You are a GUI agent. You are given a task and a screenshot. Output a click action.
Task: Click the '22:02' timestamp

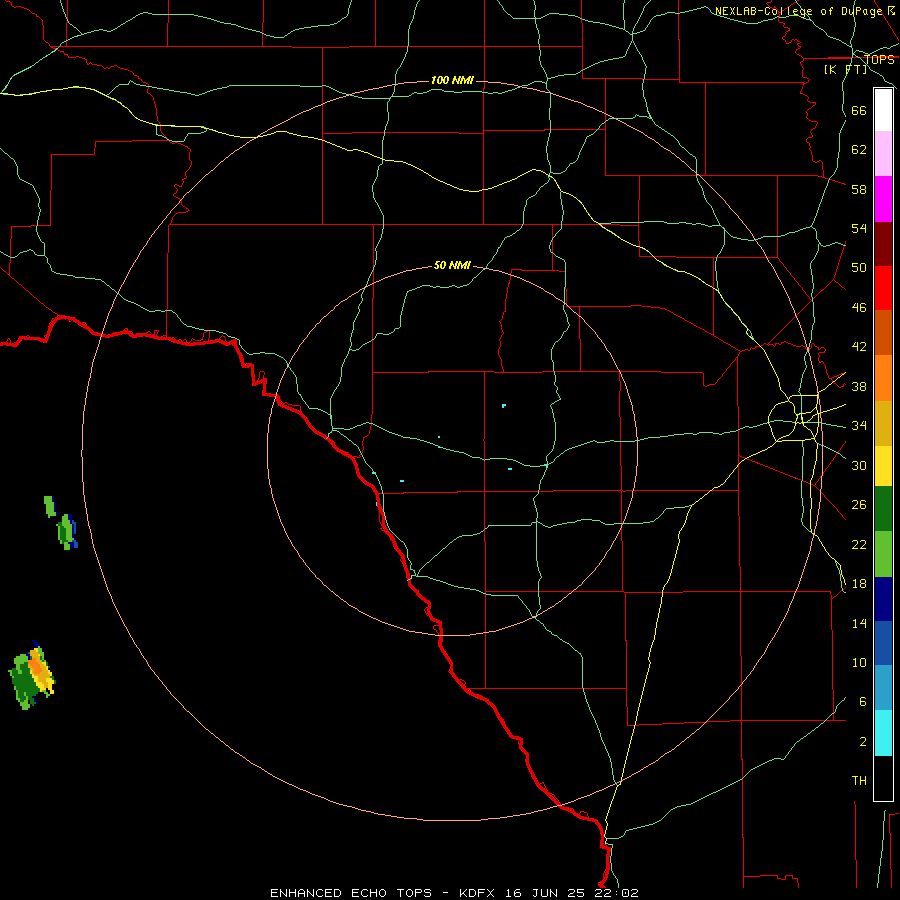616,893
